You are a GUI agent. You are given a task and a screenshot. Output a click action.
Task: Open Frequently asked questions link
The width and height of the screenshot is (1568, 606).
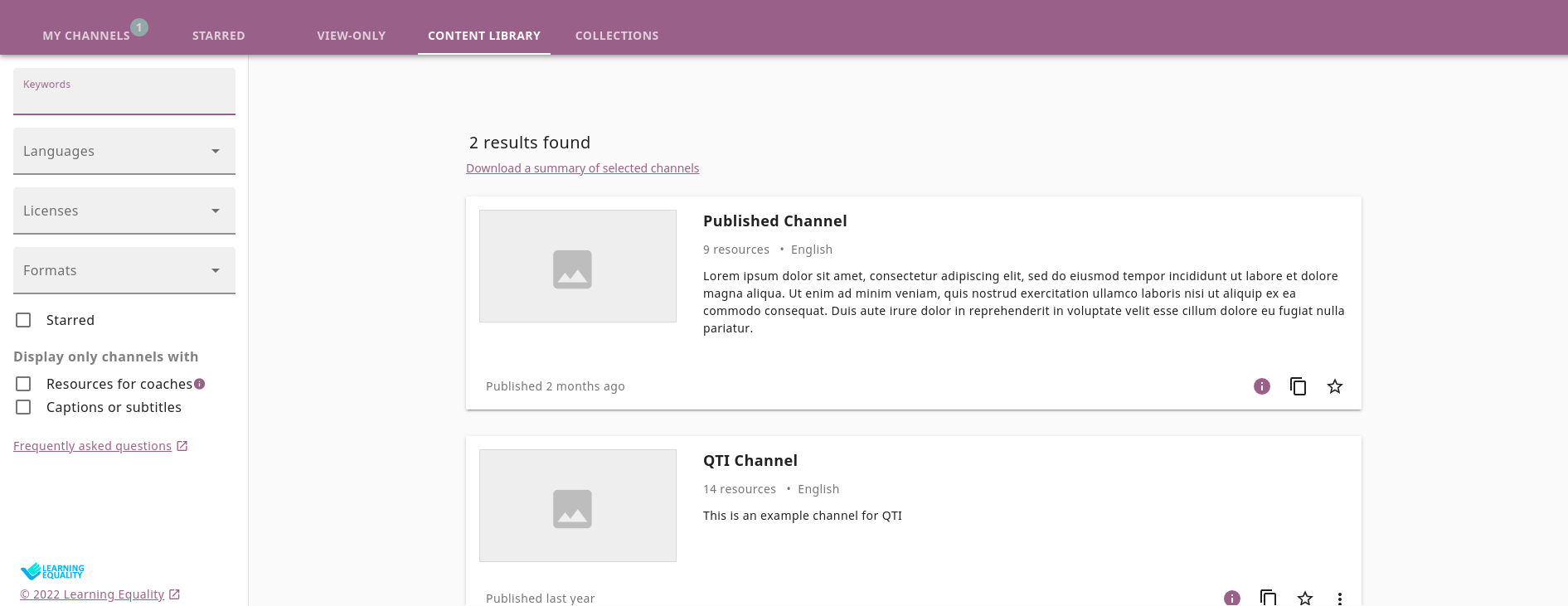[92, 446]
